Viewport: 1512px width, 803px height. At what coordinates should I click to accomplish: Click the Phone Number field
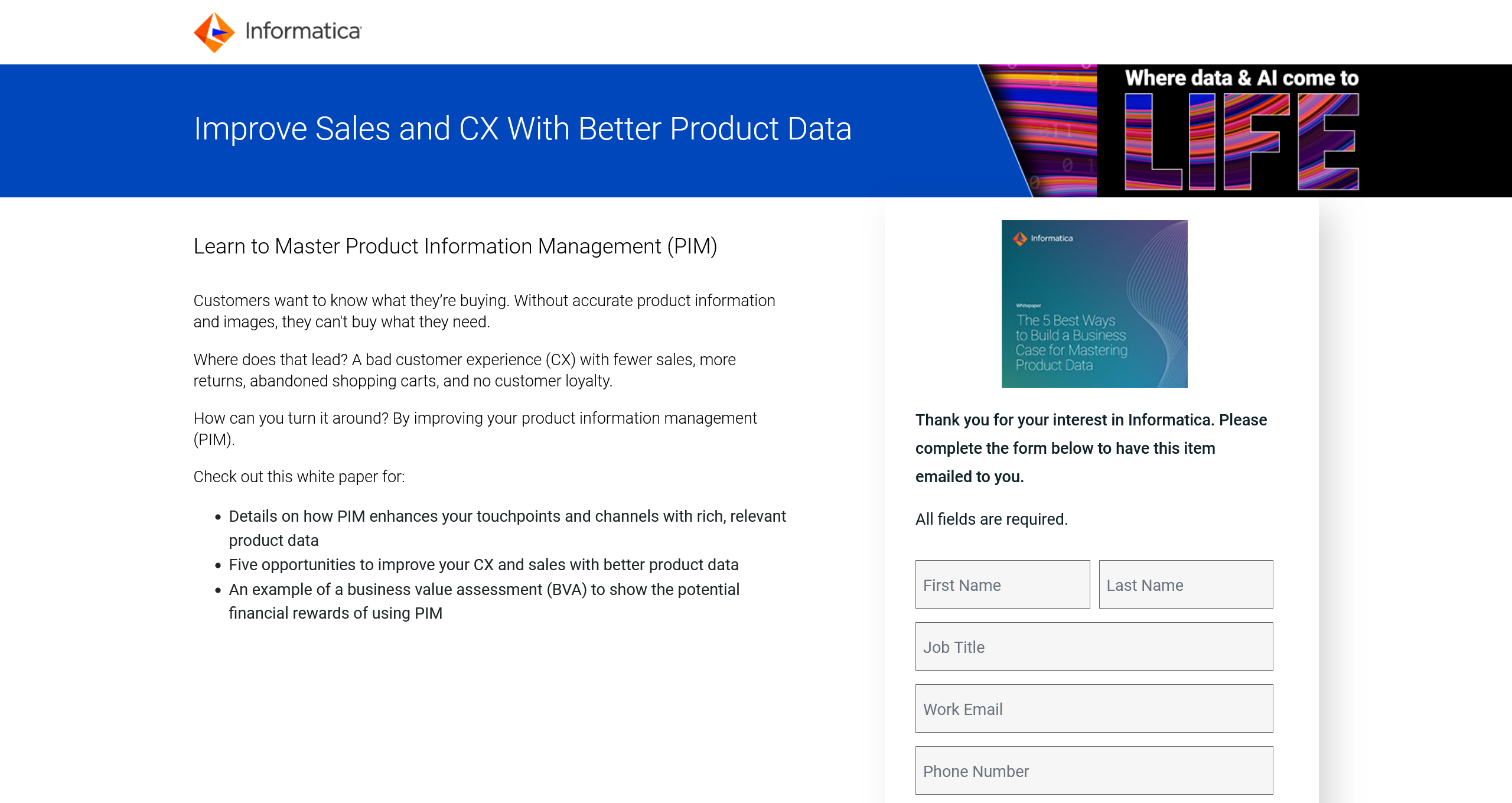pyautogui.click(x=1094, y=771)
